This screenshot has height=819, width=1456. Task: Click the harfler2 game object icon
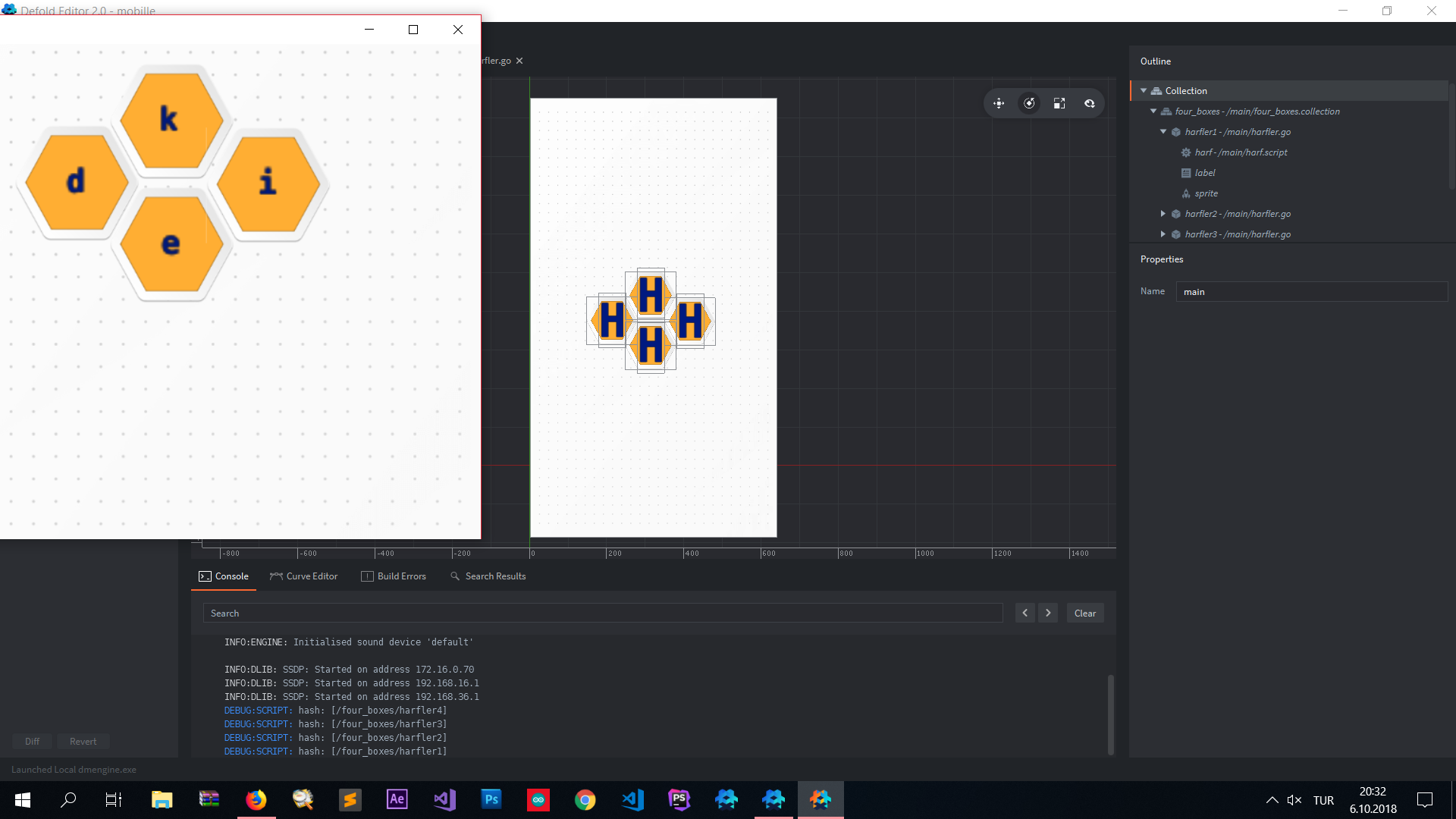pyautogui.click(x=1176, y=214)
